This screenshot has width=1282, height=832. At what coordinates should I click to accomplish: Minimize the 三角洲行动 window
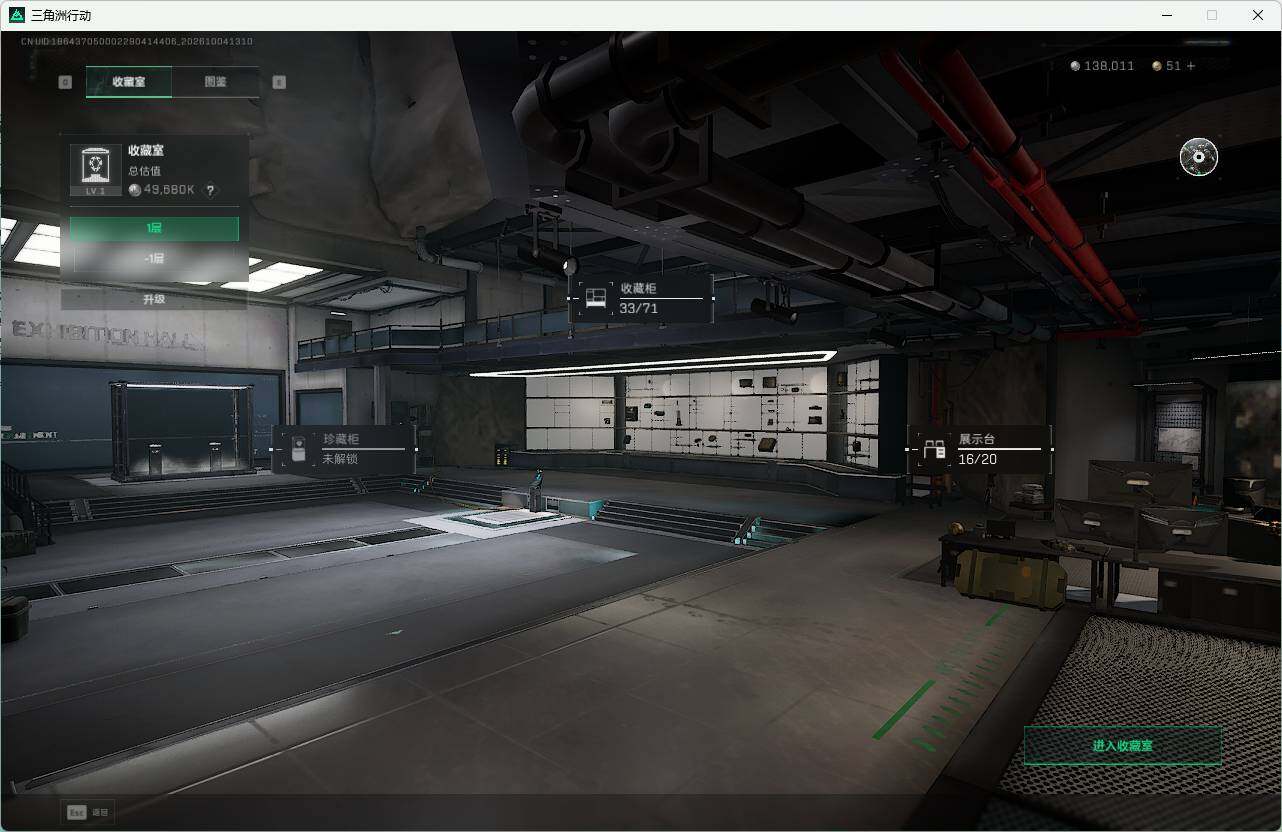[1166, 15]
